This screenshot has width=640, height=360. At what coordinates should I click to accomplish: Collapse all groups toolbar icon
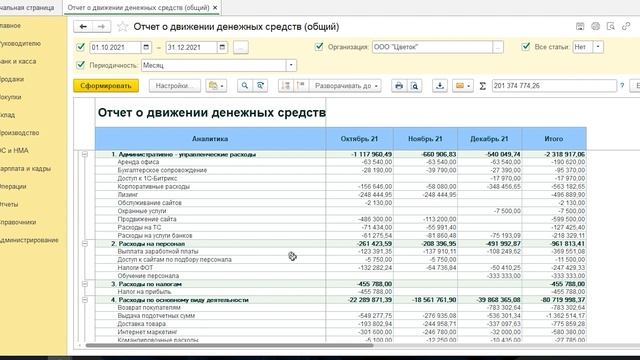click(286, 86)
